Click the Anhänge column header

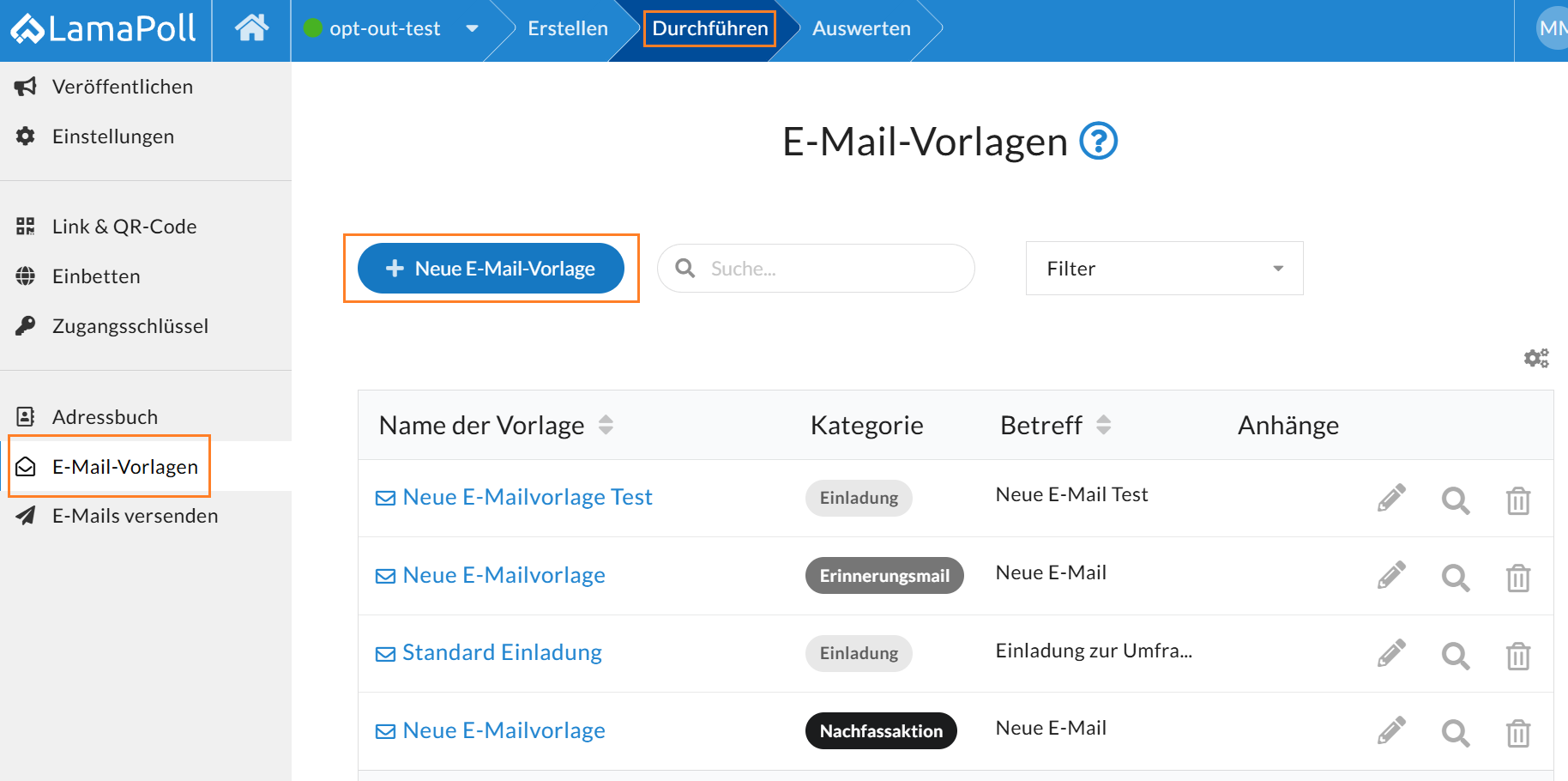(1288, 425)
